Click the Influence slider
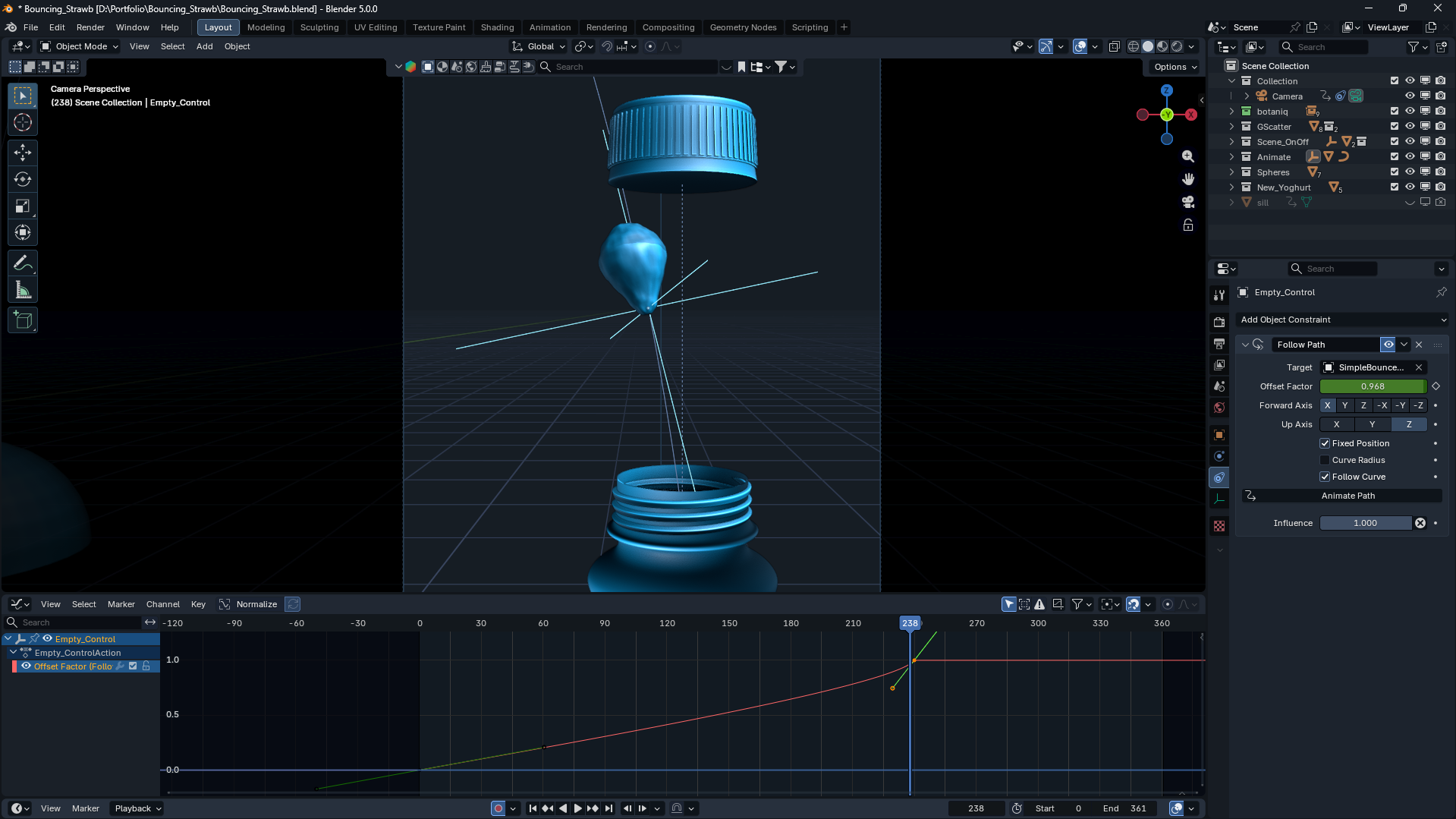The width and height of the screenshot is (1456, 819). pos(1365,523)
